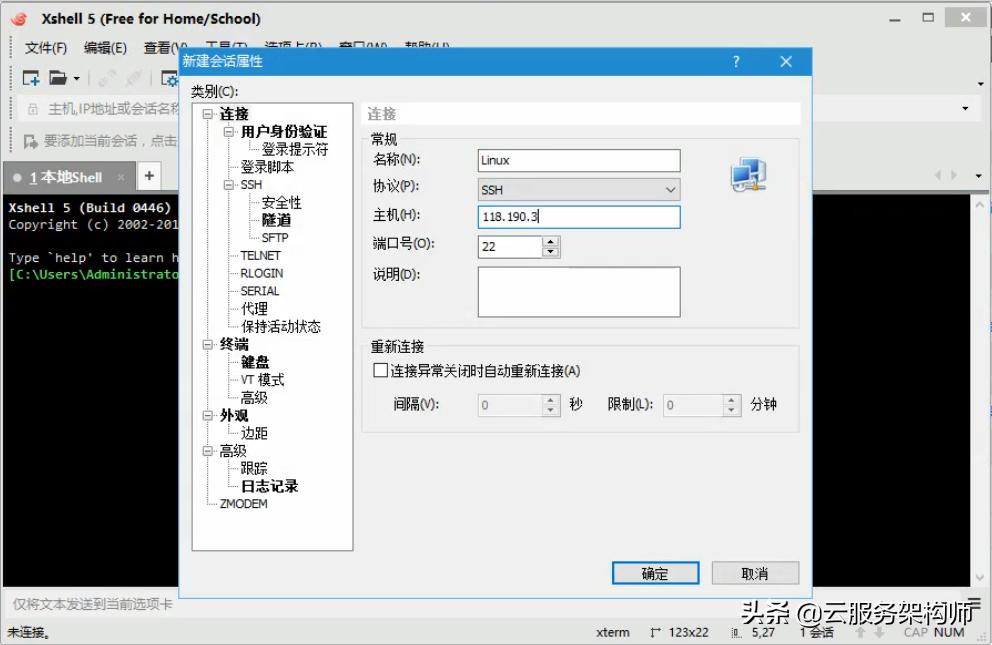This screenshot has width=992, height=645.
Task: Increase 端口号 with the up stepper arrow
Action: [x=550, y=241]
